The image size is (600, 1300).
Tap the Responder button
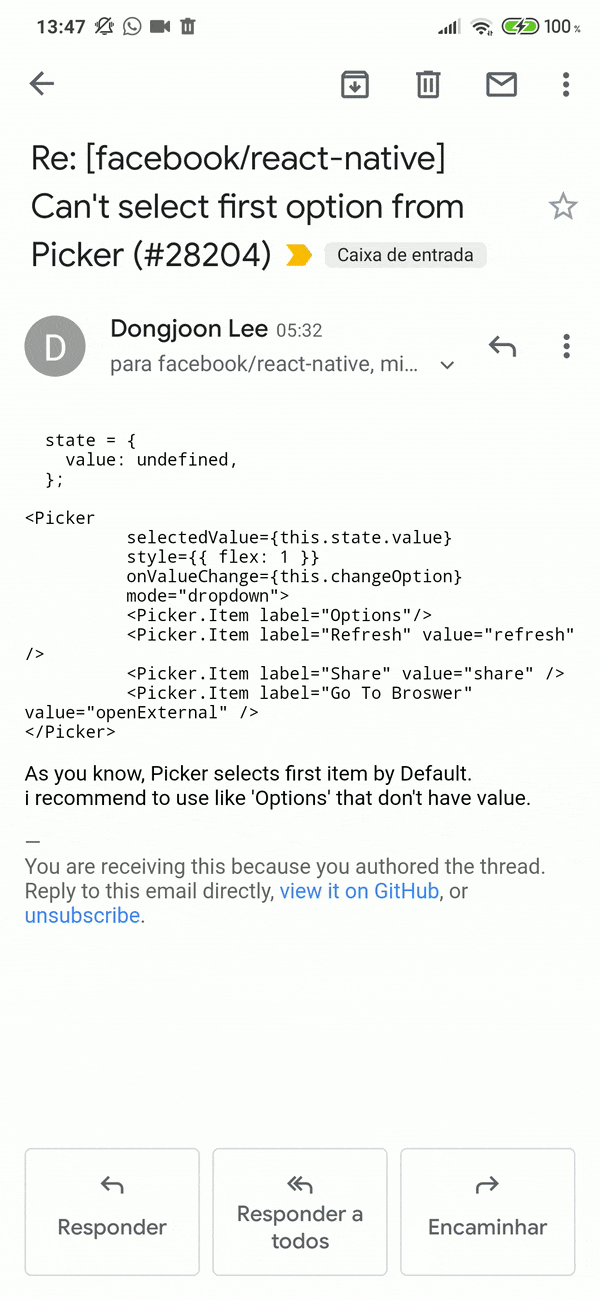pos(111,1211)
